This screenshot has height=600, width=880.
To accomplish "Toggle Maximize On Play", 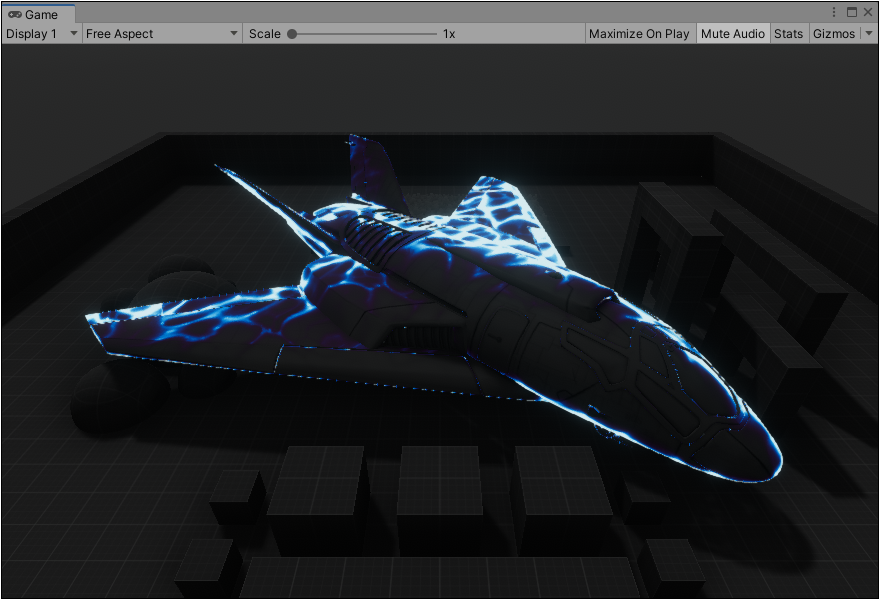I will [x=639, y=34].
